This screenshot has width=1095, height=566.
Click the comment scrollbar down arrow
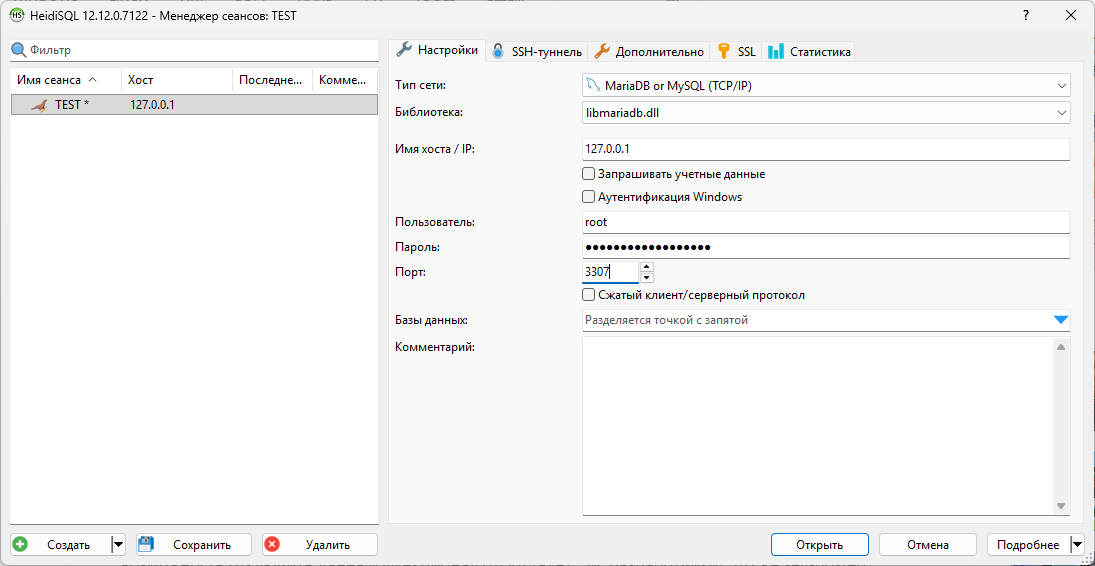(x=1061, y=505)
